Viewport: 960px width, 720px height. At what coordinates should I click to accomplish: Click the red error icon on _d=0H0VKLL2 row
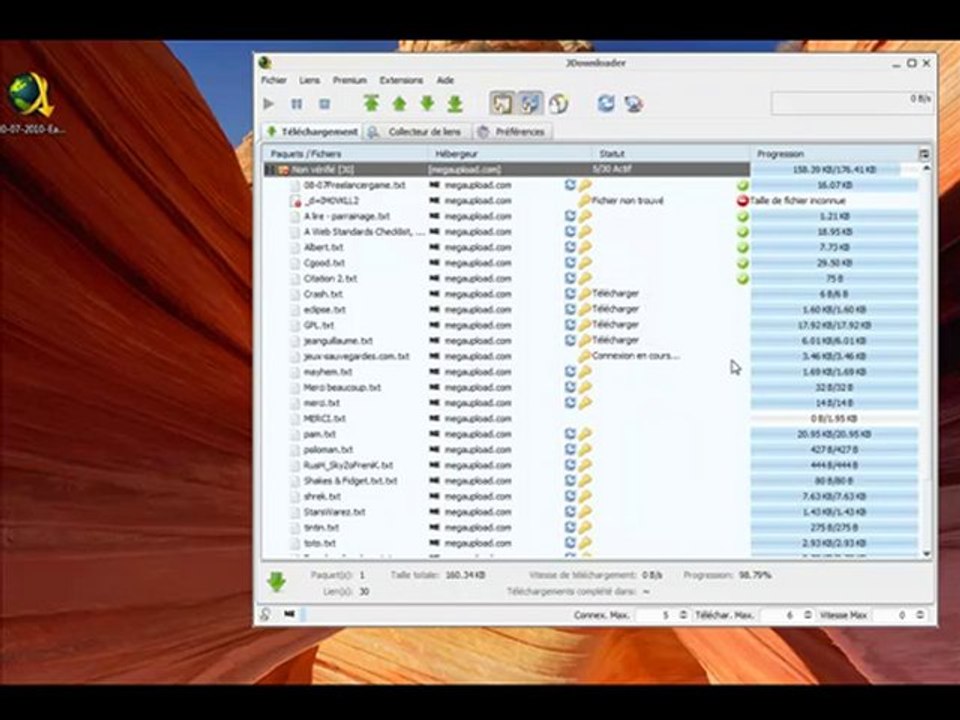[742, 201]
